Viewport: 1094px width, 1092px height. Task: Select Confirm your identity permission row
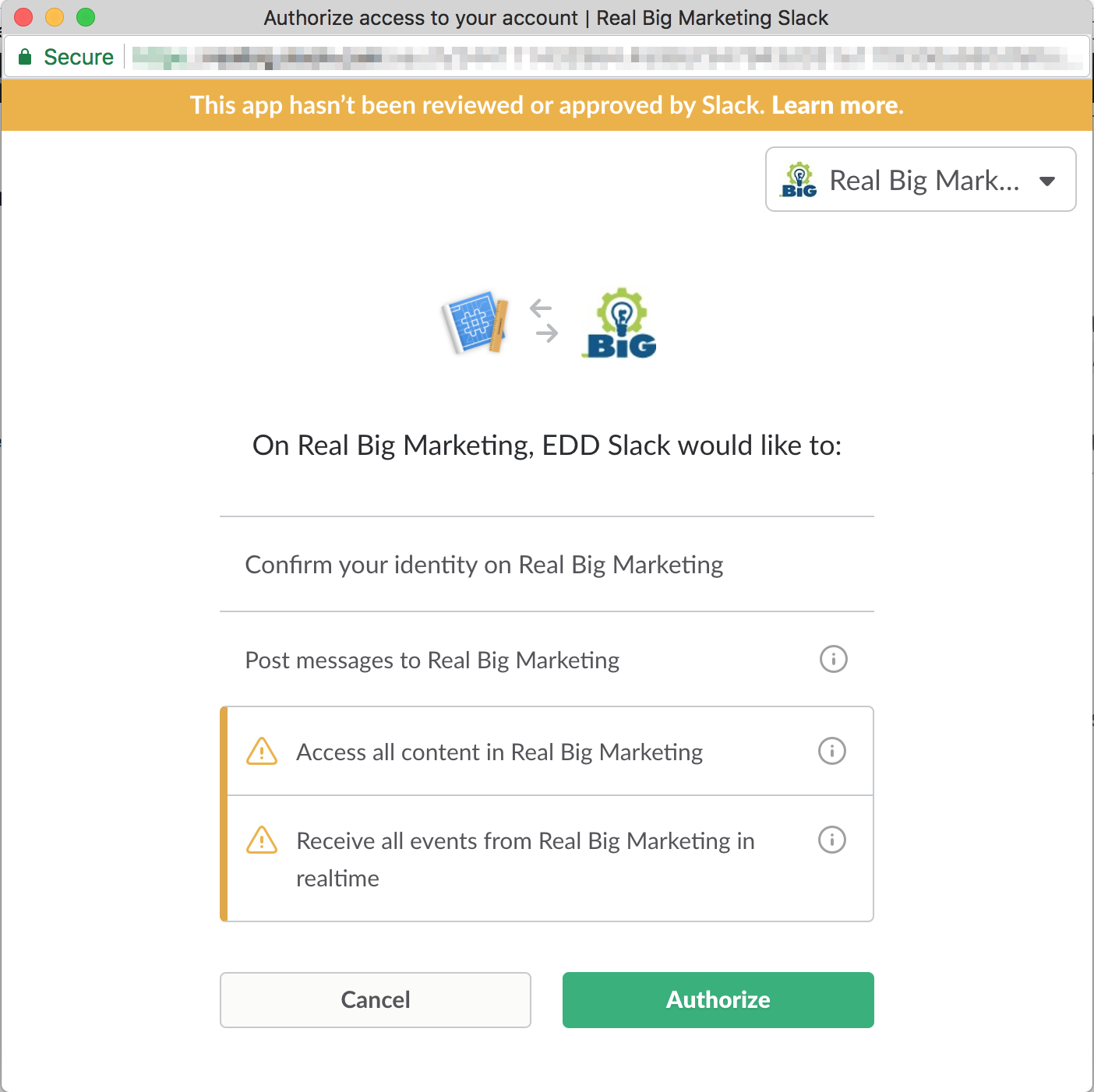(x=484, y=565)
